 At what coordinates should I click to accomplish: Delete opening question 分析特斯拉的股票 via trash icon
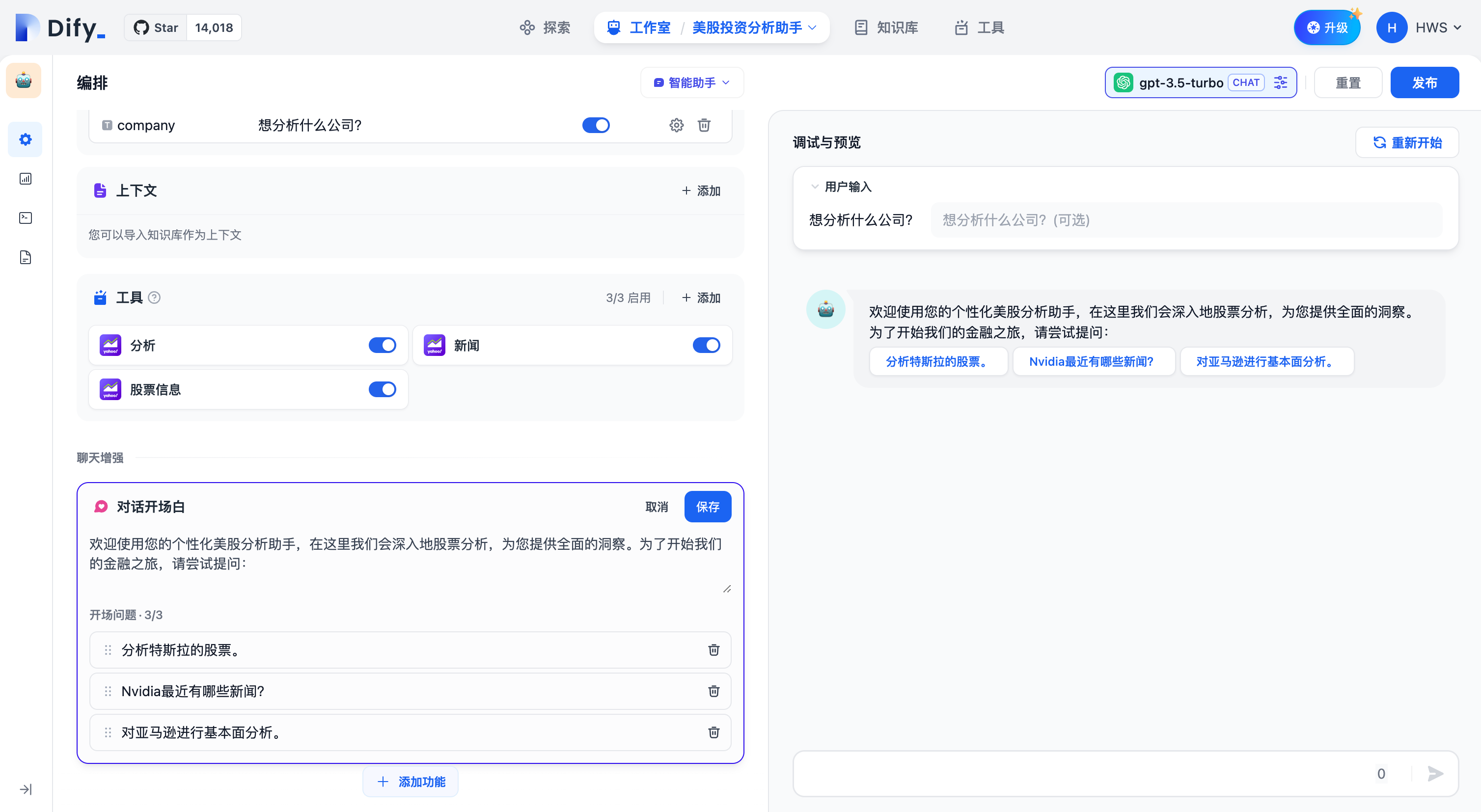(x=713, y=650)
